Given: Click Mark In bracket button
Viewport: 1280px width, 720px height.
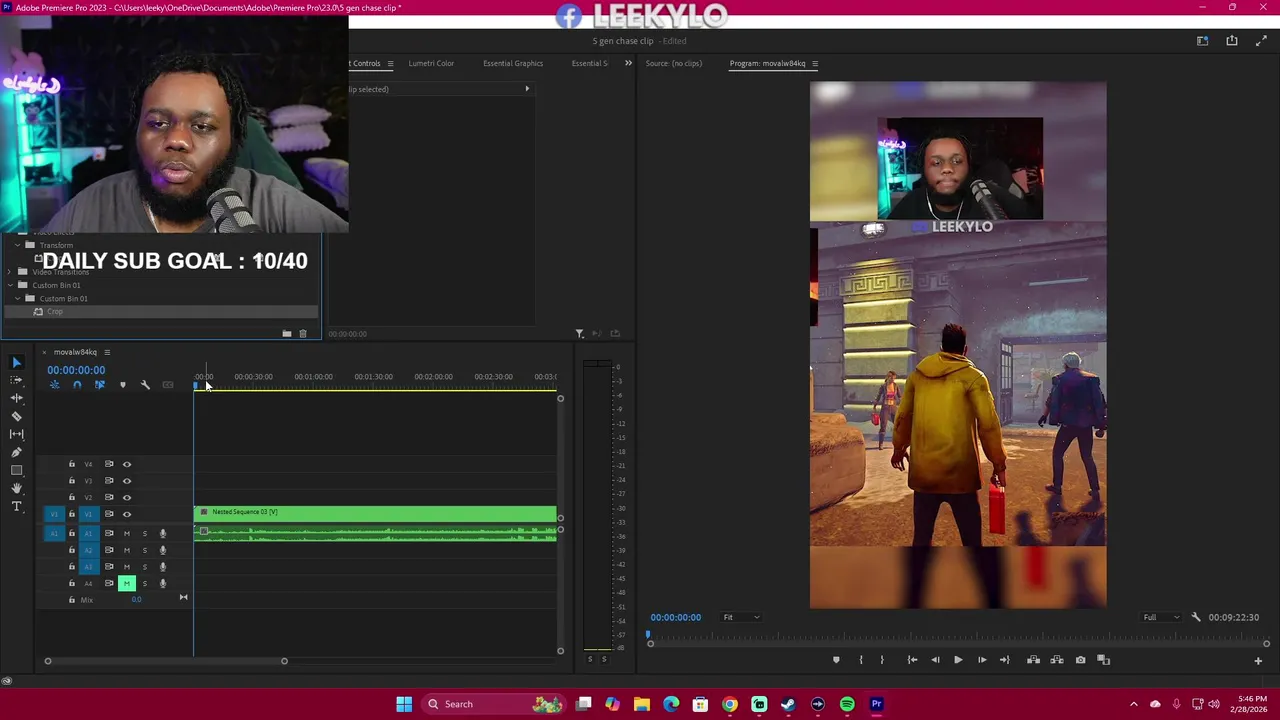Looking at the screenshot, I should 861,660.
